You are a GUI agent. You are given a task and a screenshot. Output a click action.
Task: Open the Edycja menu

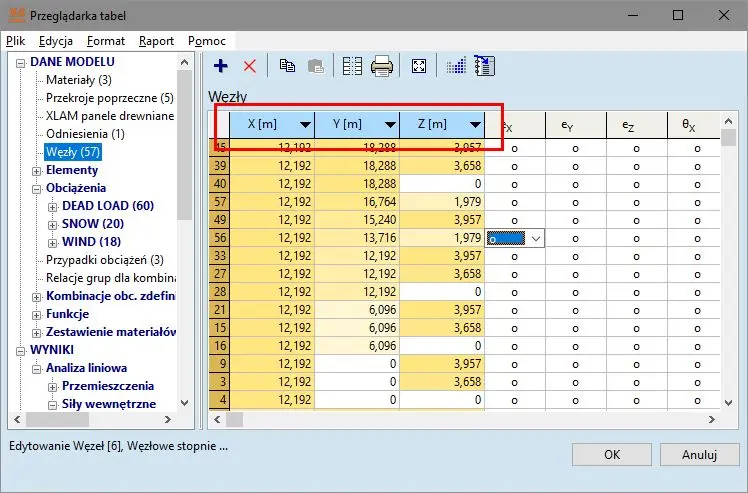[x=57, y=41]
